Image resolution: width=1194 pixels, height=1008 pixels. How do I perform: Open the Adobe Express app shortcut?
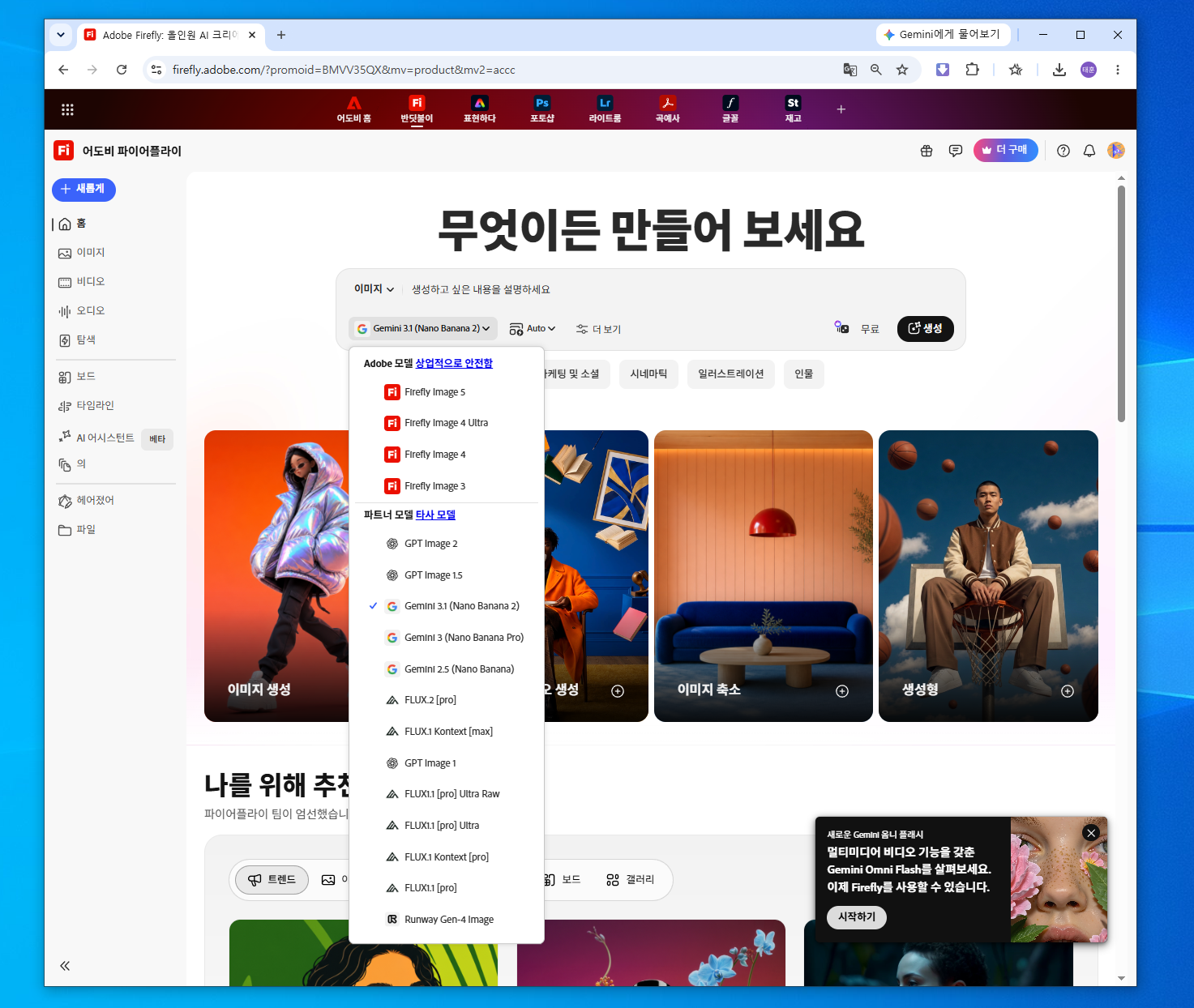[x=480, y=109]
